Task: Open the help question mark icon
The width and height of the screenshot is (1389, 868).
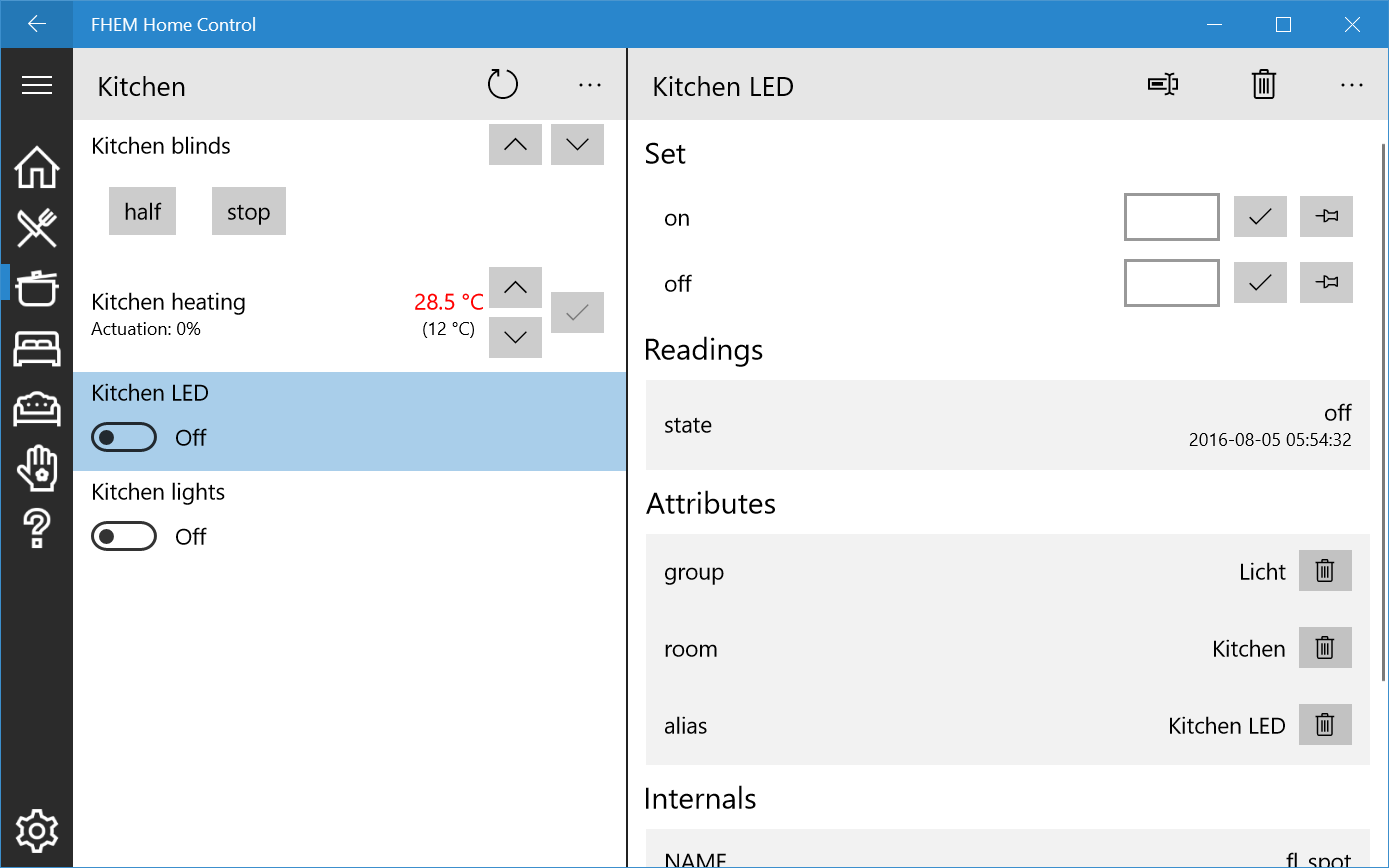Action: point(37,528)
